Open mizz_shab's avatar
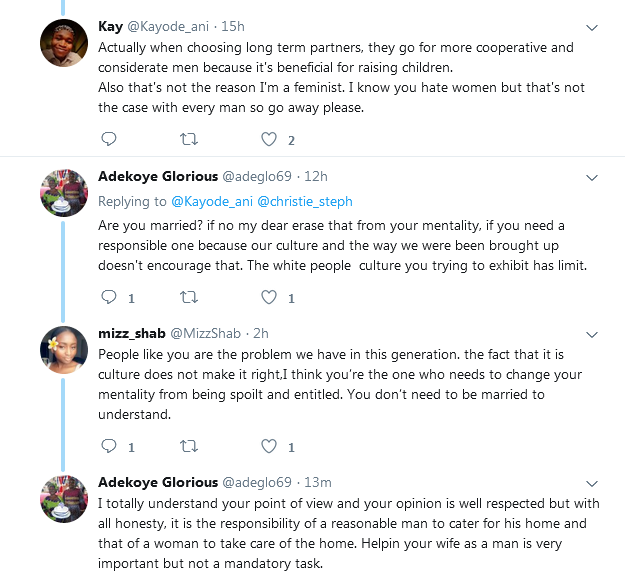This screenshot has height=577, width=625. (x=64, y=350)
